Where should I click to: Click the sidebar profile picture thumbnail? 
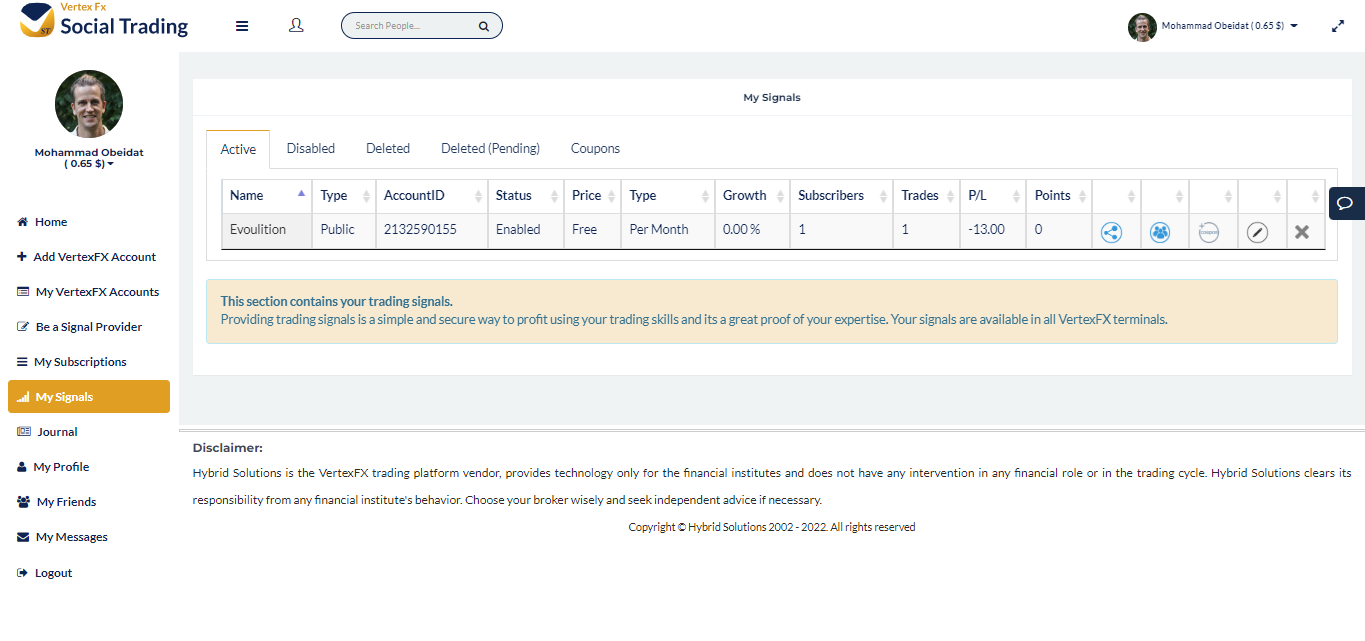89,104
